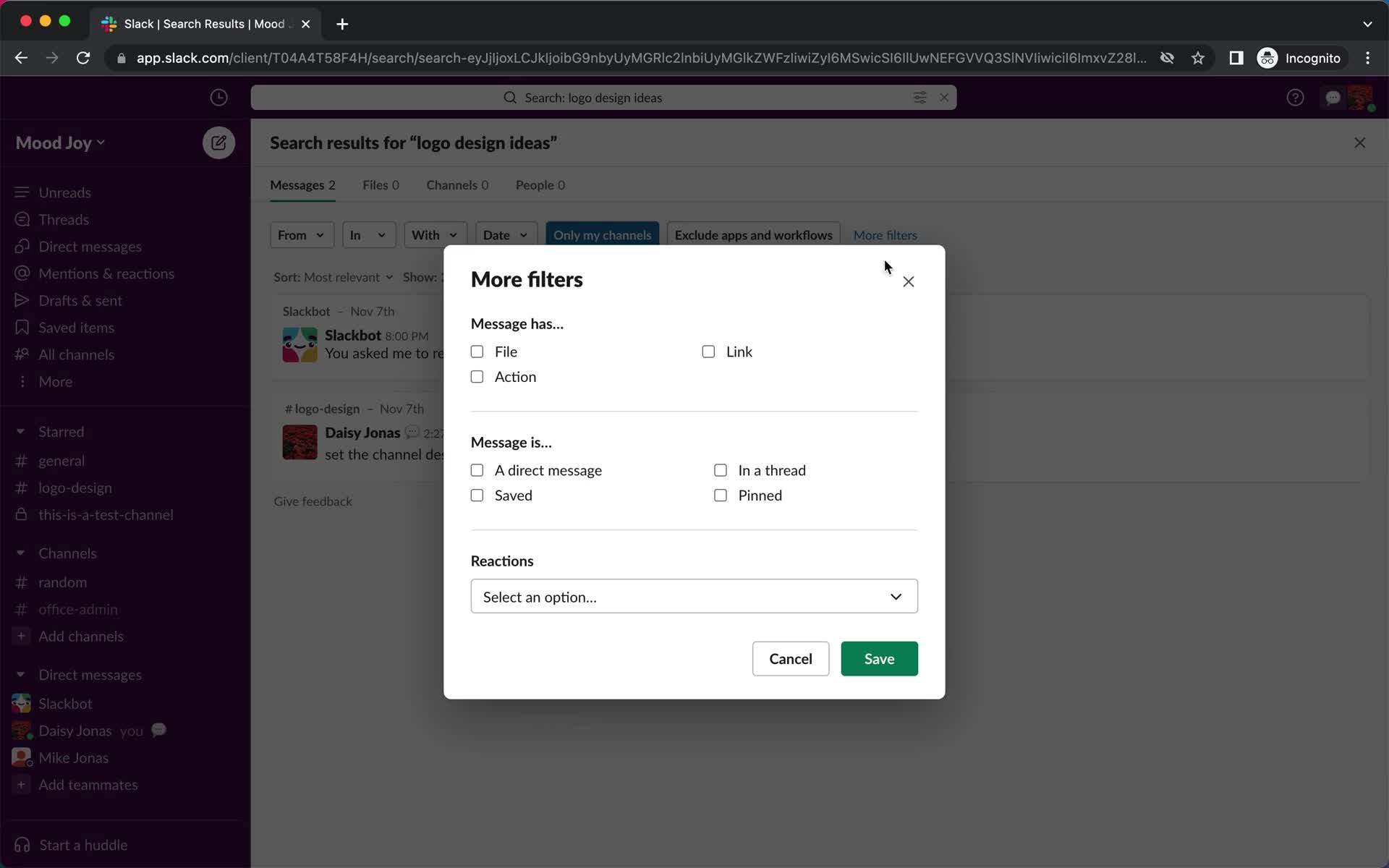Image resolution: width=1389 pixels, height=868 pixels.
Task: Switch to the People tab
Action: coord(540,185)
